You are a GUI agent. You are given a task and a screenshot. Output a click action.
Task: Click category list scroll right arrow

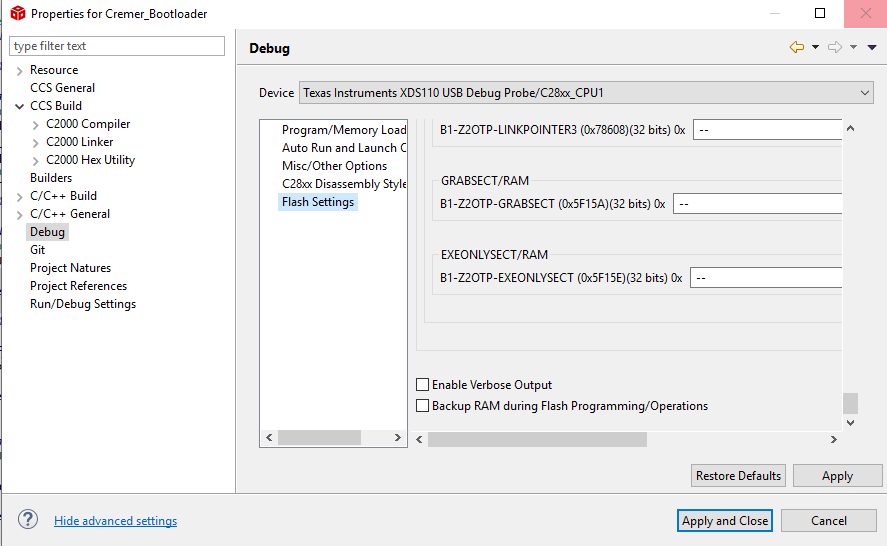[x=398, y=437]
